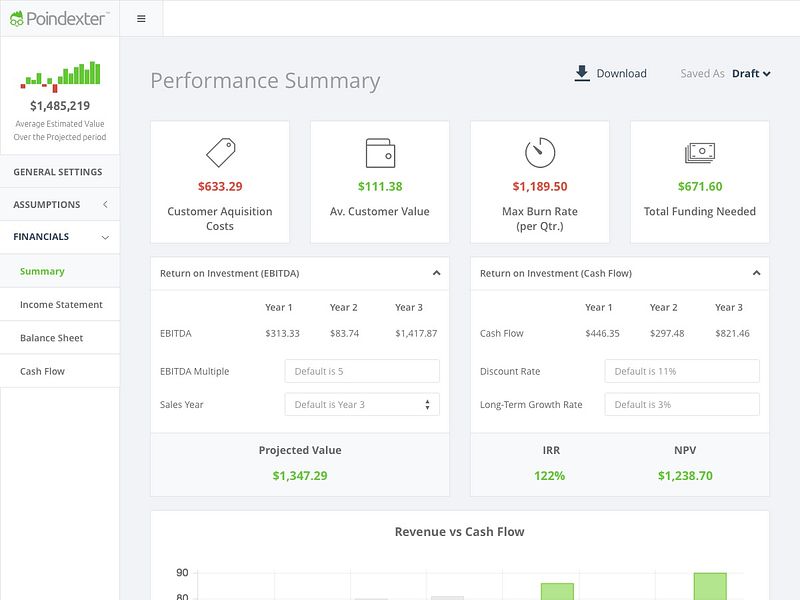
Task: Collapse the Return on Investment (Cash Flow) panel
Action: pyautogui.click(x=757, y=272)
